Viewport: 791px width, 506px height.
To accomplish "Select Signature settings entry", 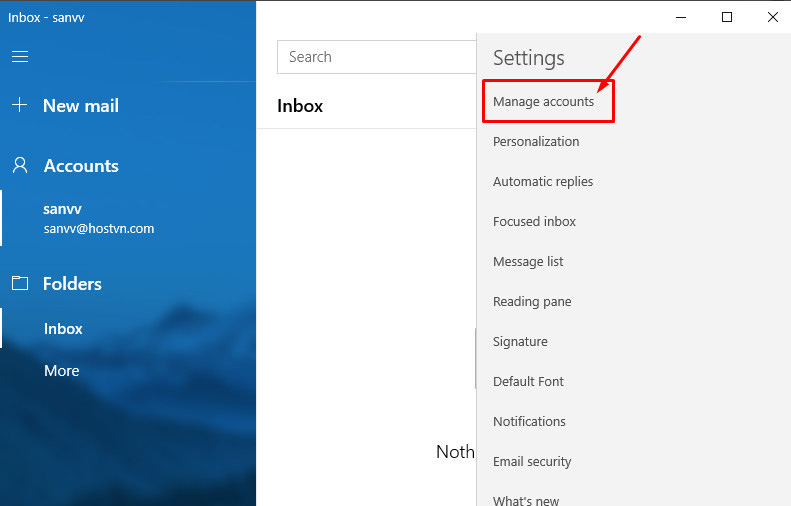I will pyautogui.click(x=520, y=342).
